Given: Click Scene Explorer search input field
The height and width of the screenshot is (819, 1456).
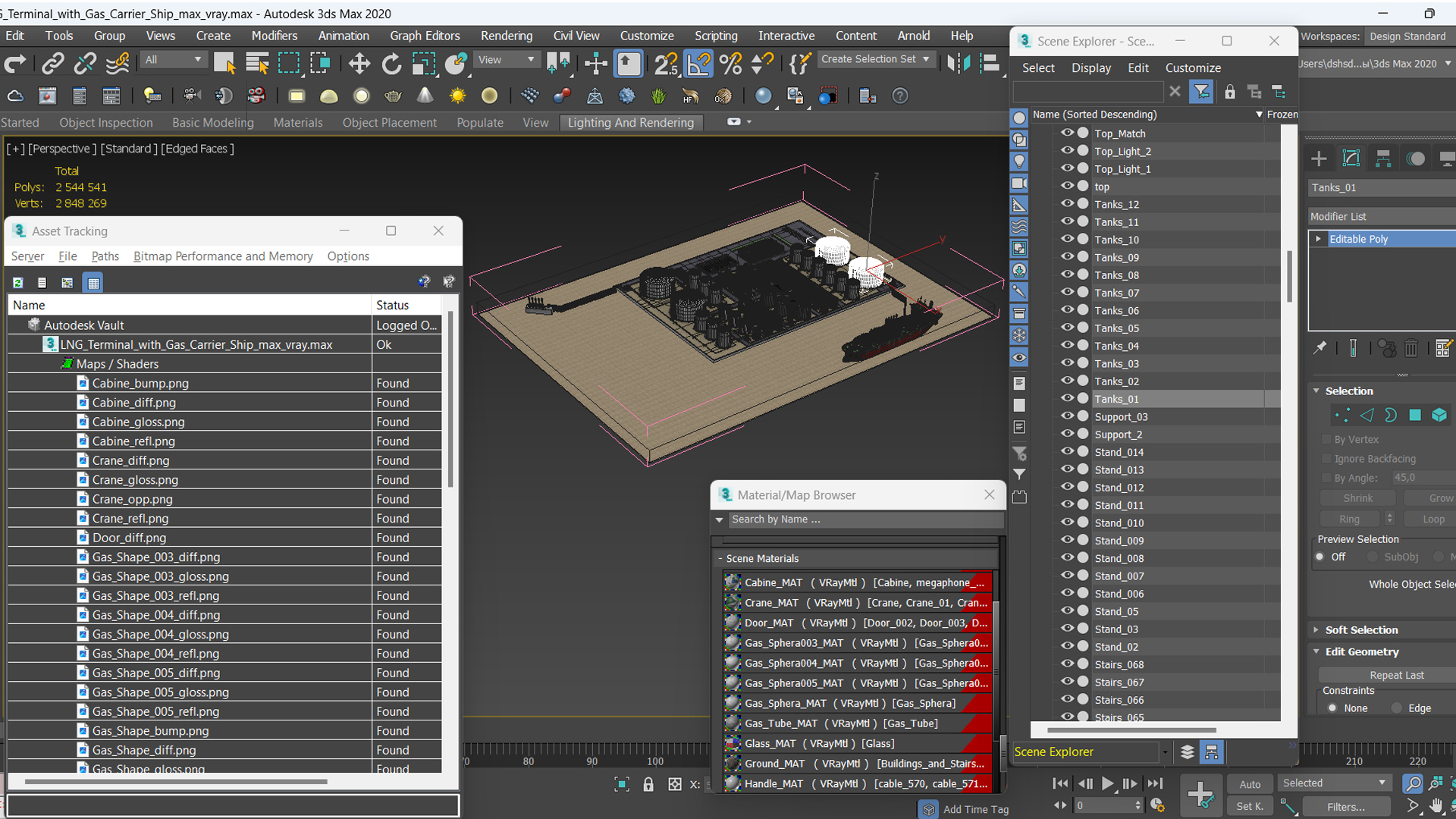Looking at the screenshot, I should pyautogui.click(x=1087, y=92).
